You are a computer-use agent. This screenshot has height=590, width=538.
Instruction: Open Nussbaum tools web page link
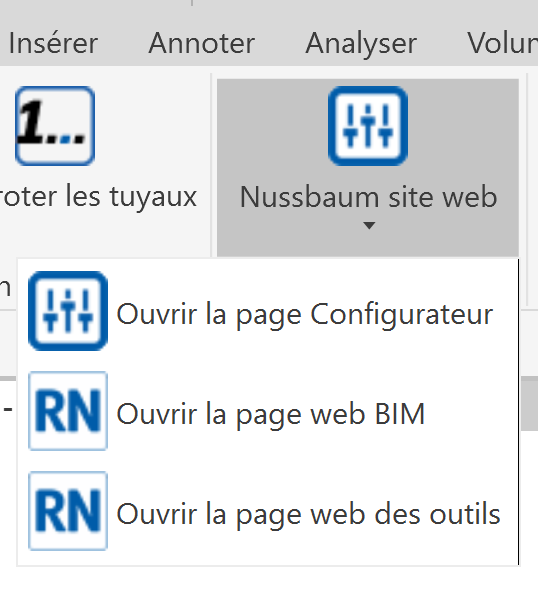pyautogui.click(x=267, y=511)
